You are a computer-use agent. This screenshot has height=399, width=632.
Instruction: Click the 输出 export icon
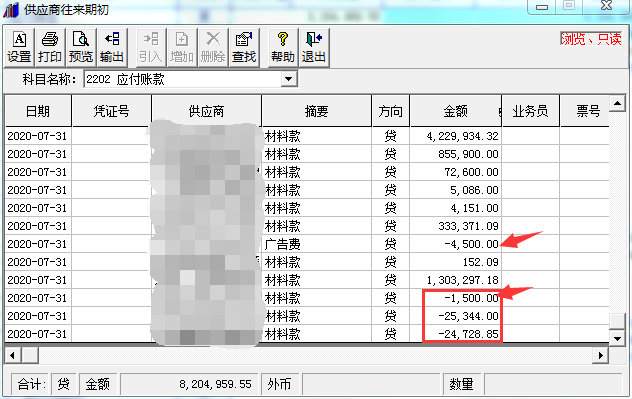(x=112, y=48)
